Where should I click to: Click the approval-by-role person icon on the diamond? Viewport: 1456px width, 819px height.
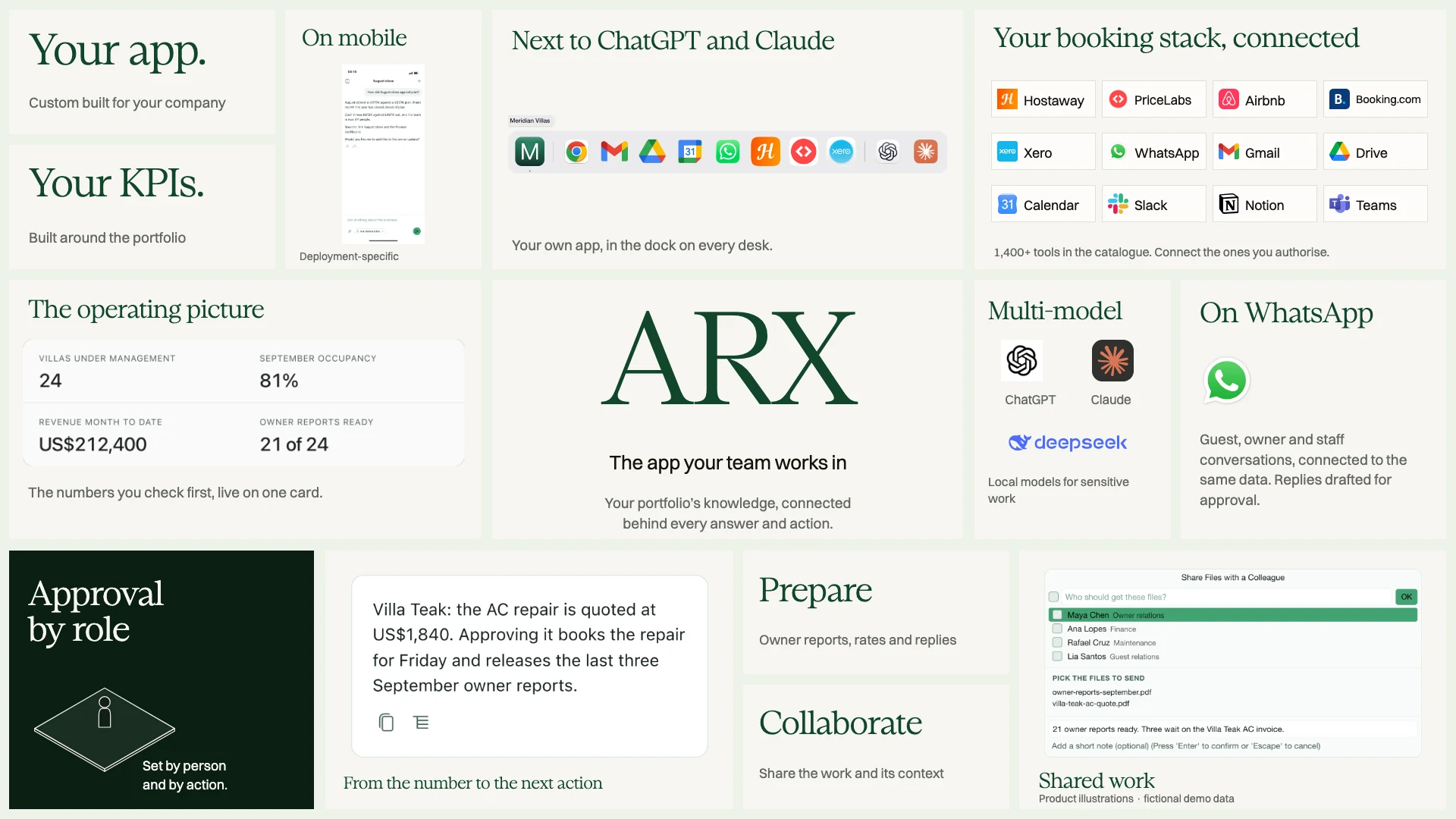point(105,712)
